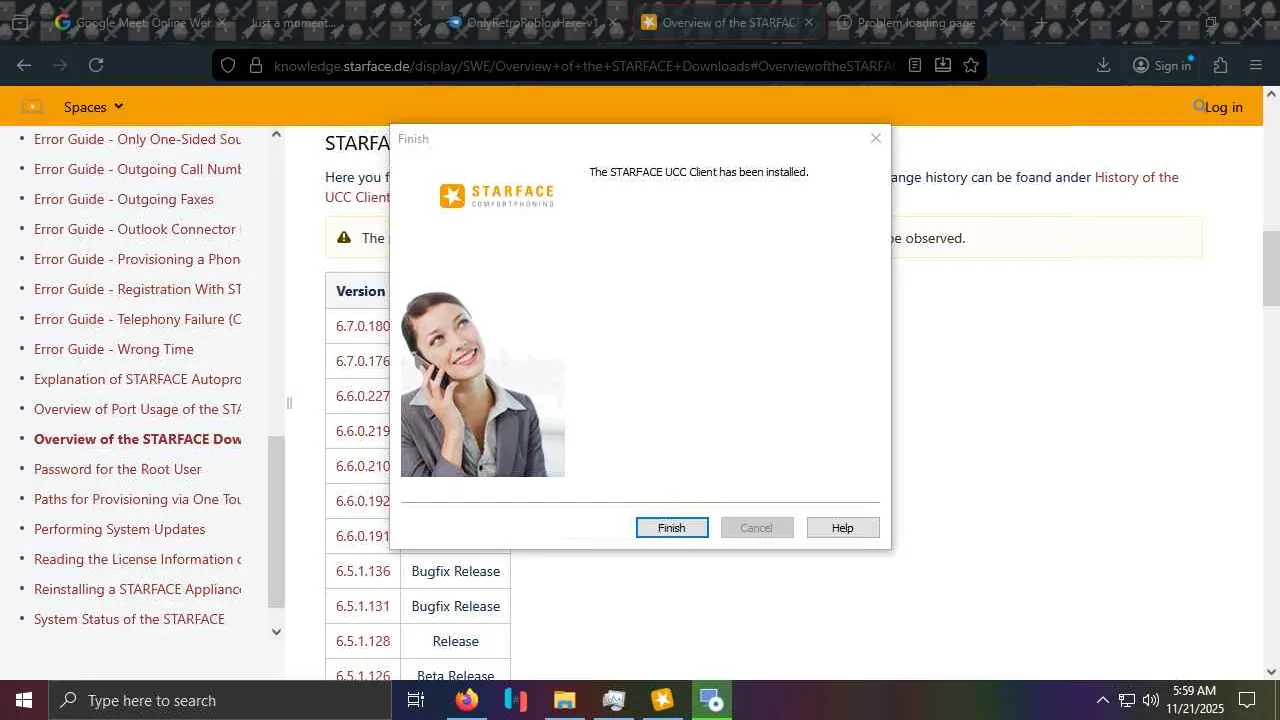Open File Explorer from the taskbar
This screenshot has width=1280, height=720.
tap(564, 700)
